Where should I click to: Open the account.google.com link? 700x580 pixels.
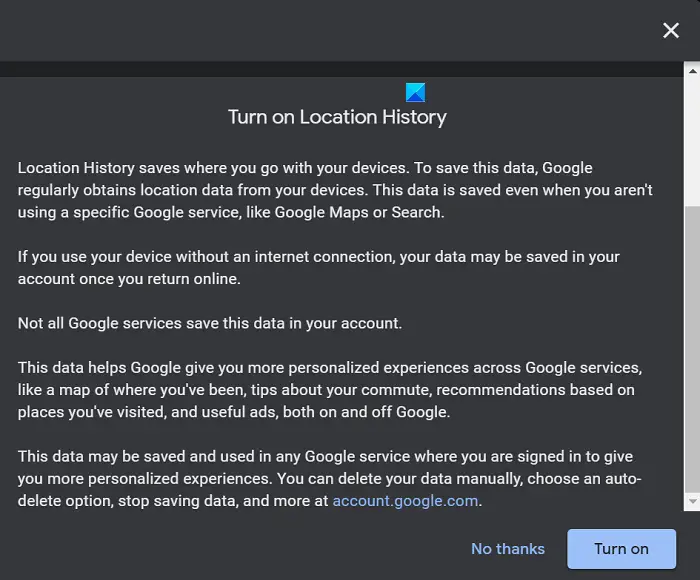405,501
